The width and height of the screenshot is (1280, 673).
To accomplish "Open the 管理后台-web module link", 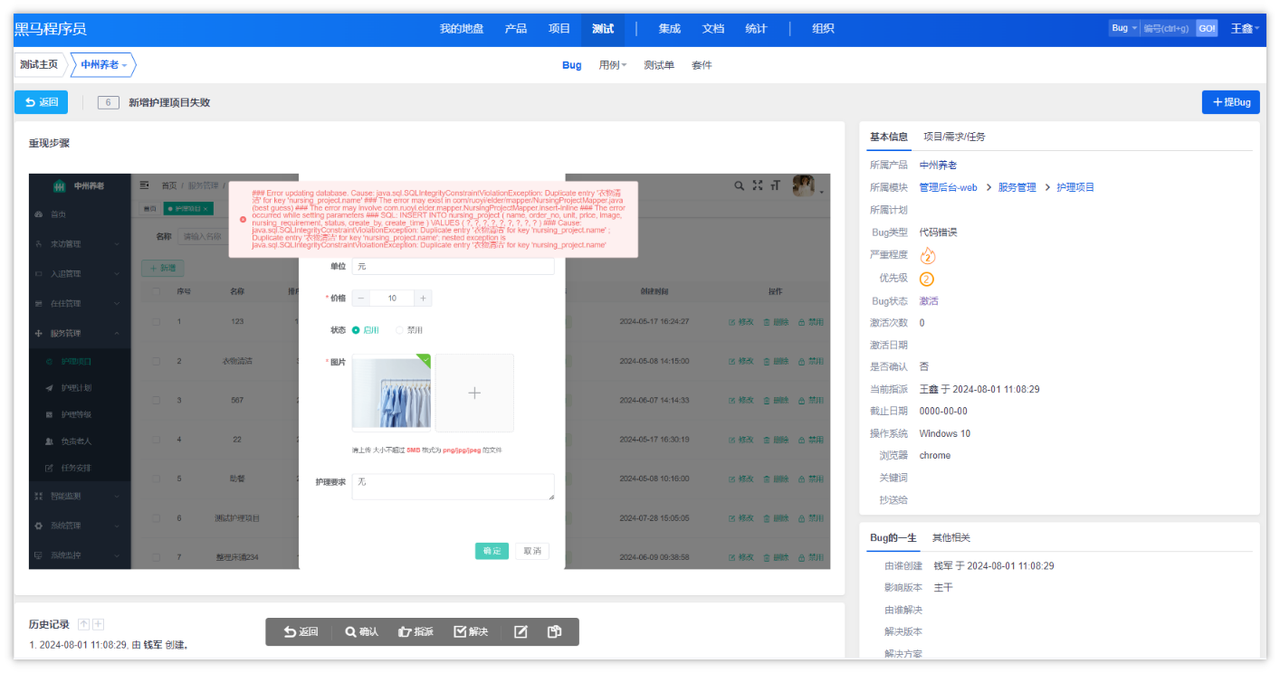I will tap(948, 187).
